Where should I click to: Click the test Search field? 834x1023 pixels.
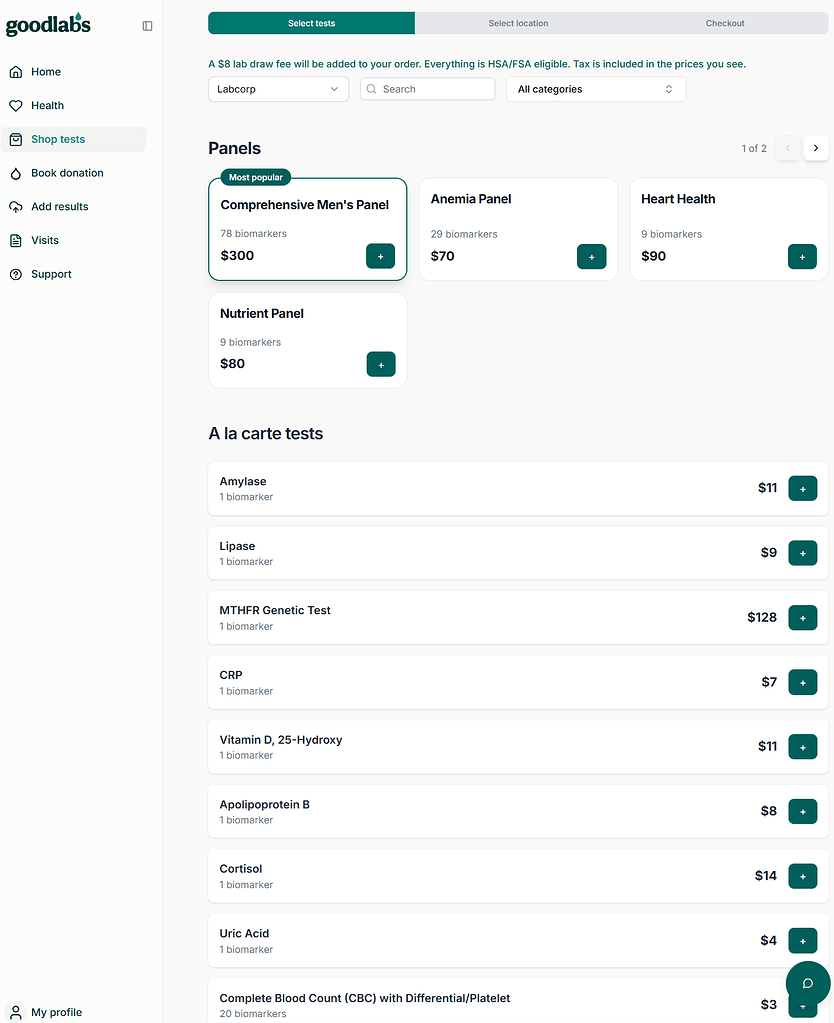click(x=428, y=89)
